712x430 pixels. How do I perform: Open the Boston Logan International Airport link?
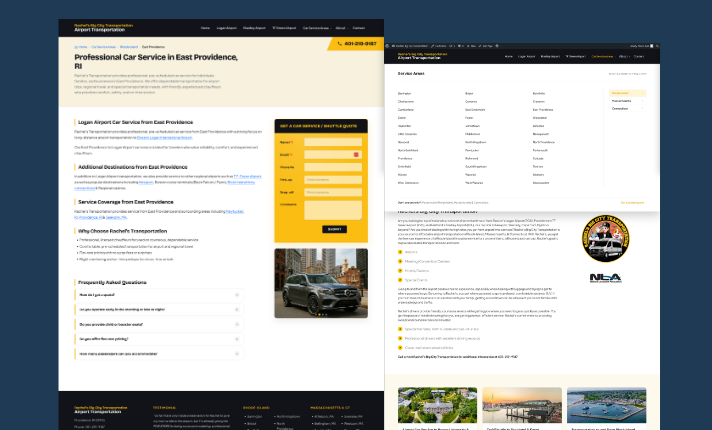[x=164, y=138]
